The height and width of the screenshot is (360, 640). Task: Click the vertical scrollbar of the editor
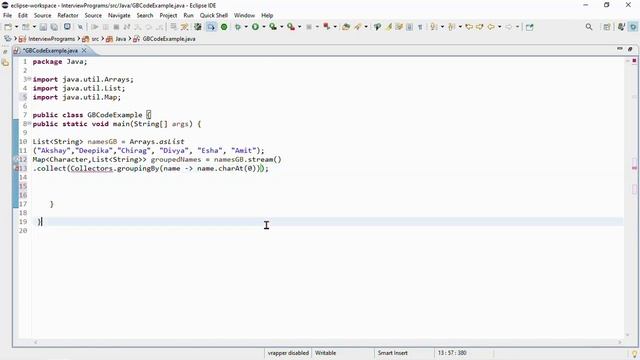(627, 198)
